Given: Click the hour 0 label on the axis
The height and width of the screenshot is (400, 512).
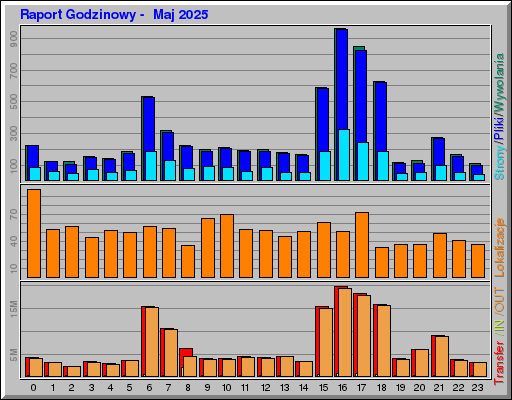Looking at the screenshot, I should [33, 388].
